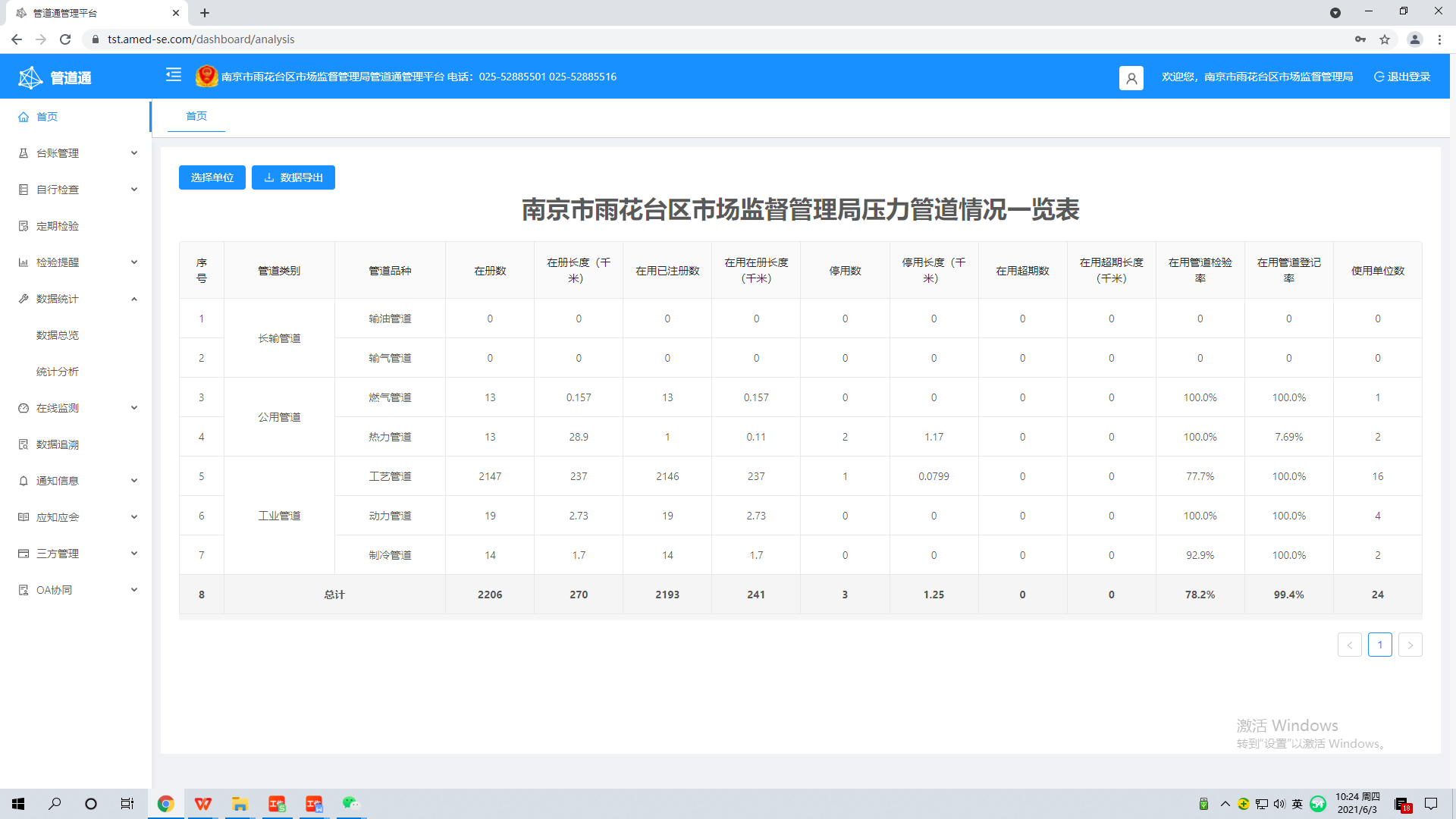Click the 燃气管道 table cell
1456x819 pixels.
pos(390,397)
